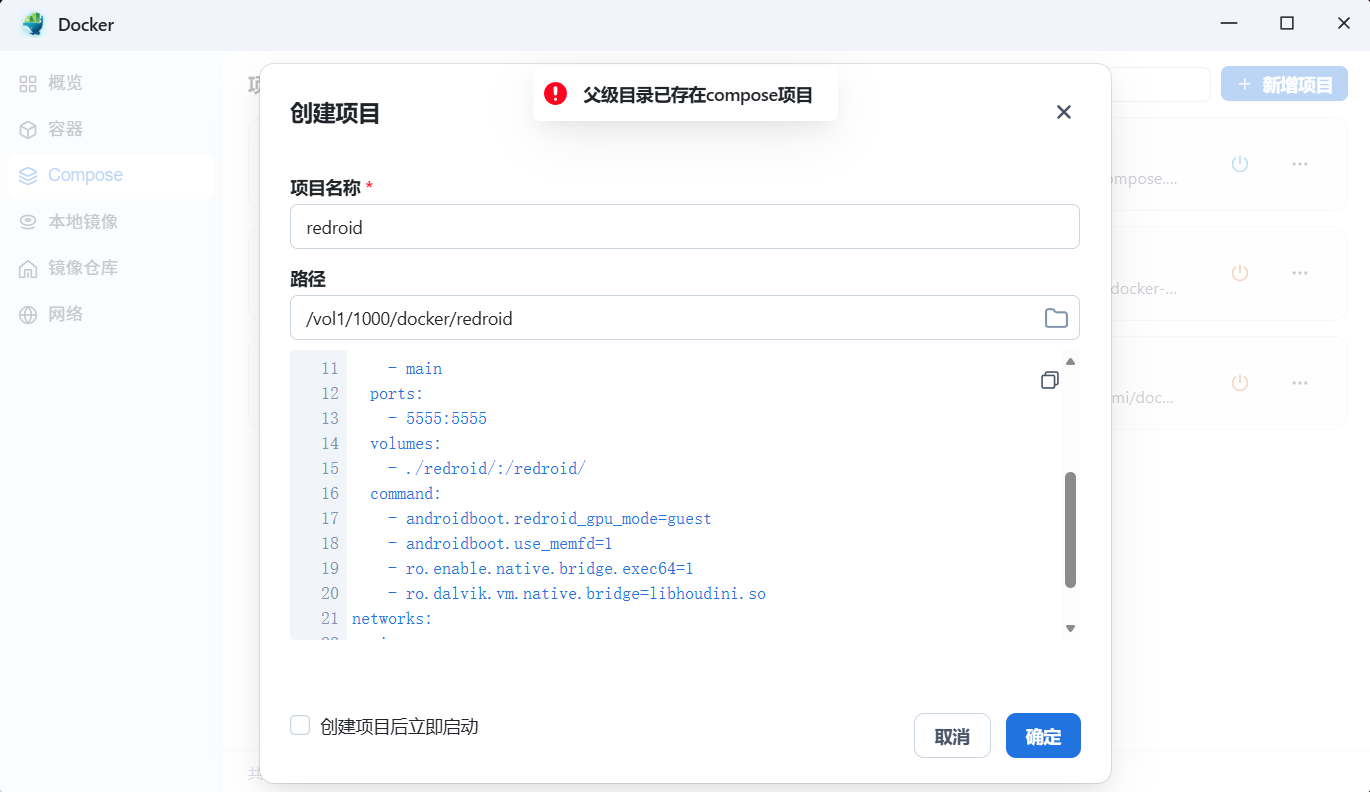Click the Docker app logo in title bar
This screenshot has height=792, width=1370.
(33, 24)
